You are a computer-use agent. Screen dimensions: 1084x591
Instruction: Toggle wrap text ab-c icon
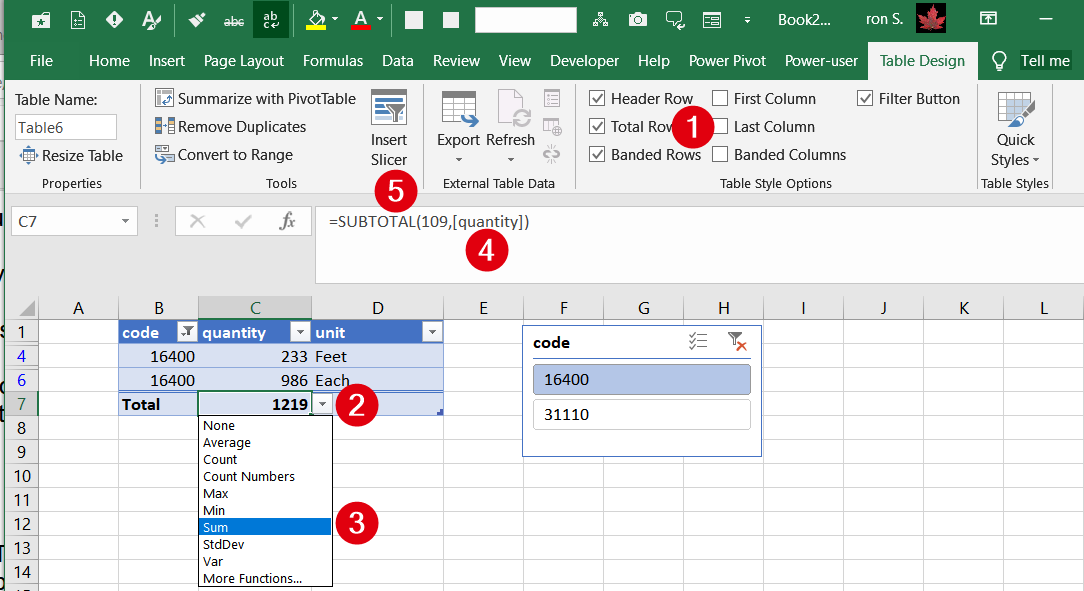point(271,19)
